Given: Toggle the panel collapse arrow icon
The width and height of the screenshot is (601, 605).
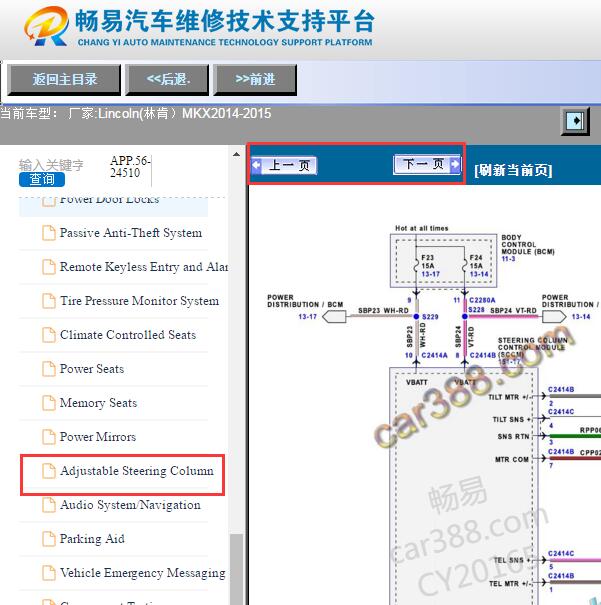Looking at the screenshot, I should (x=575, y=121).
